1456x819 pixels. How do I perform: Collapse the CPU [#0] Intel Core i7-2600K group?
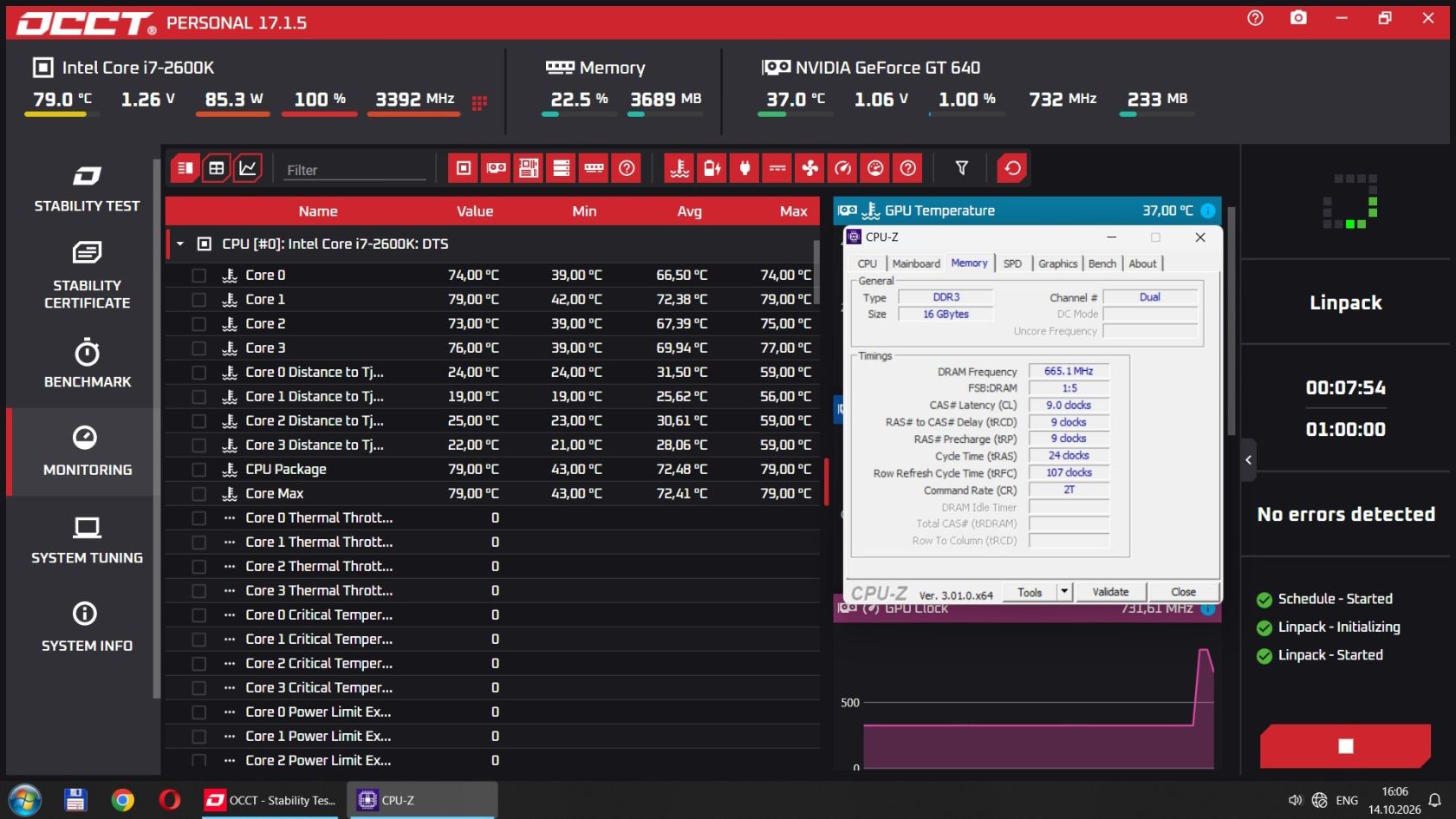coord(180,244)
